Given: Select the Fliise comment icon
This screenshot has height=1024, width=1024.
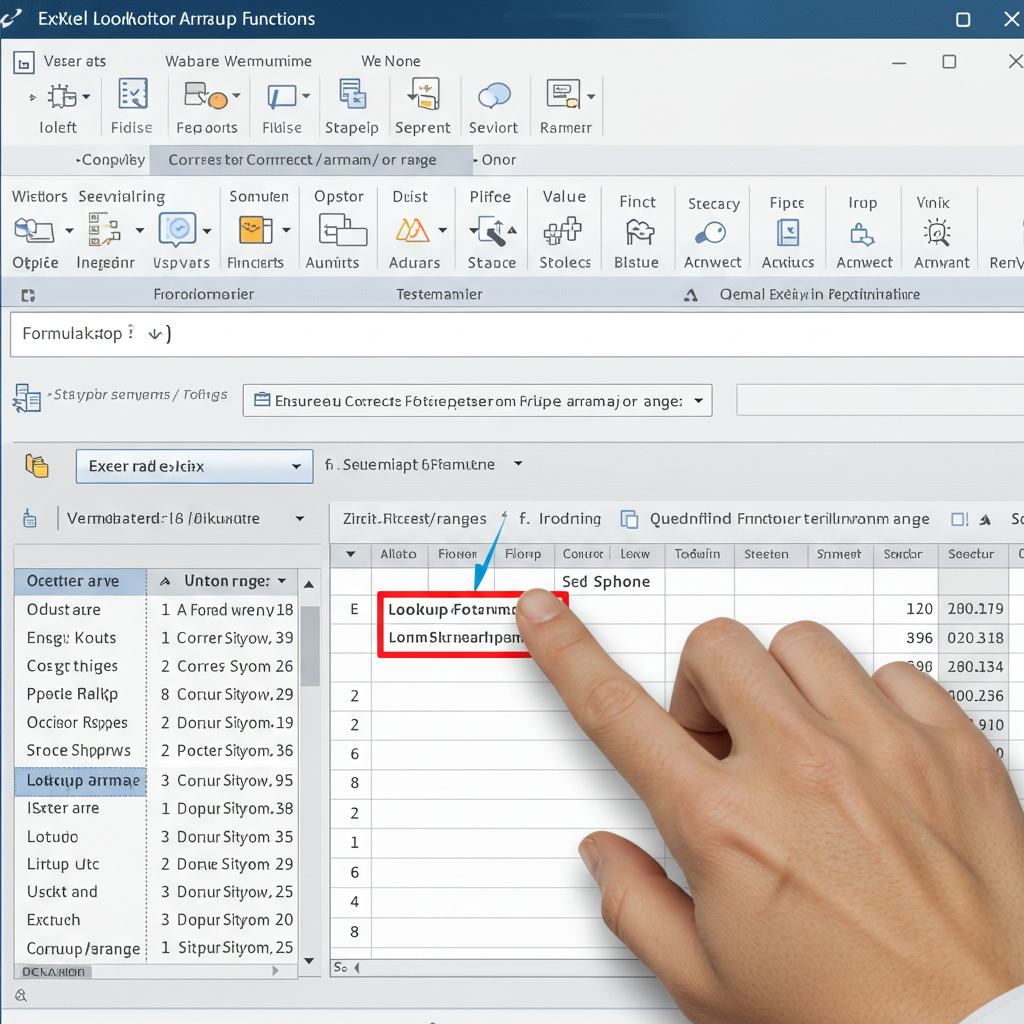Looking at the screenshot, I should pos(281,97).
